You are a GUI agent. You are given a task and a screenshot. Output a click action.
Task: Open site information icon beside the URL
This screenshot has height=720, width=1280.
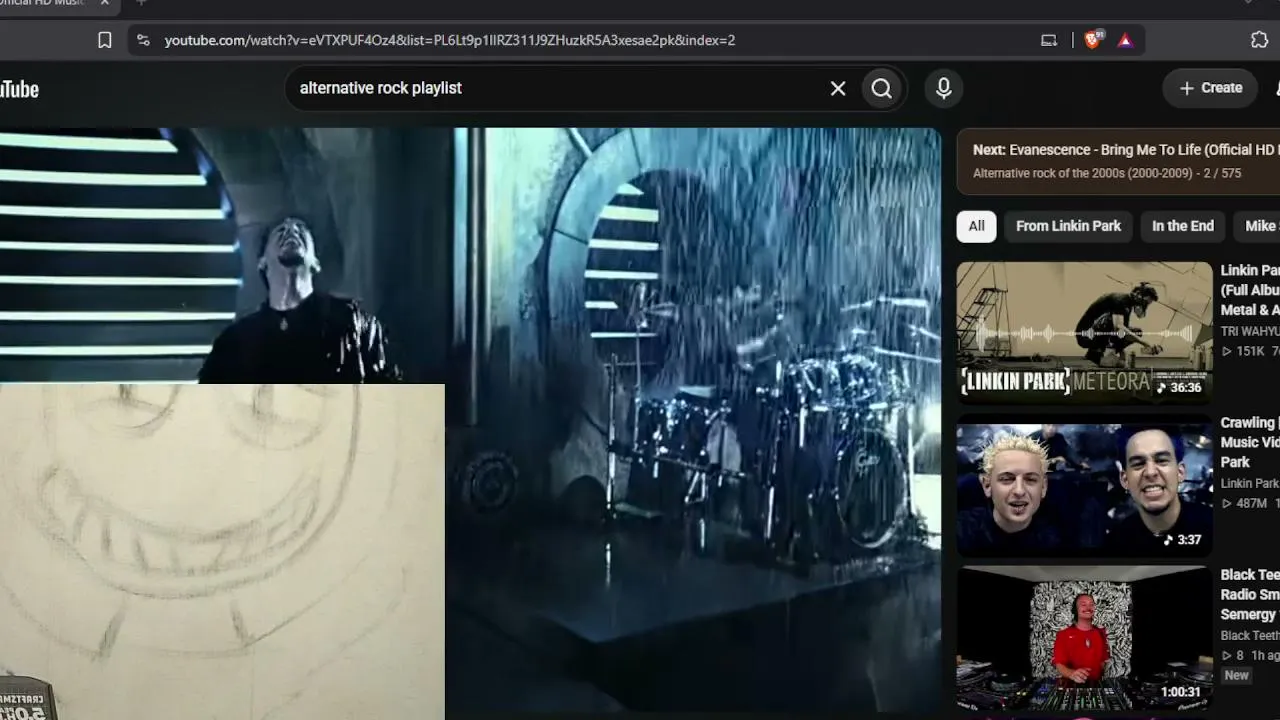coord(143,40)
